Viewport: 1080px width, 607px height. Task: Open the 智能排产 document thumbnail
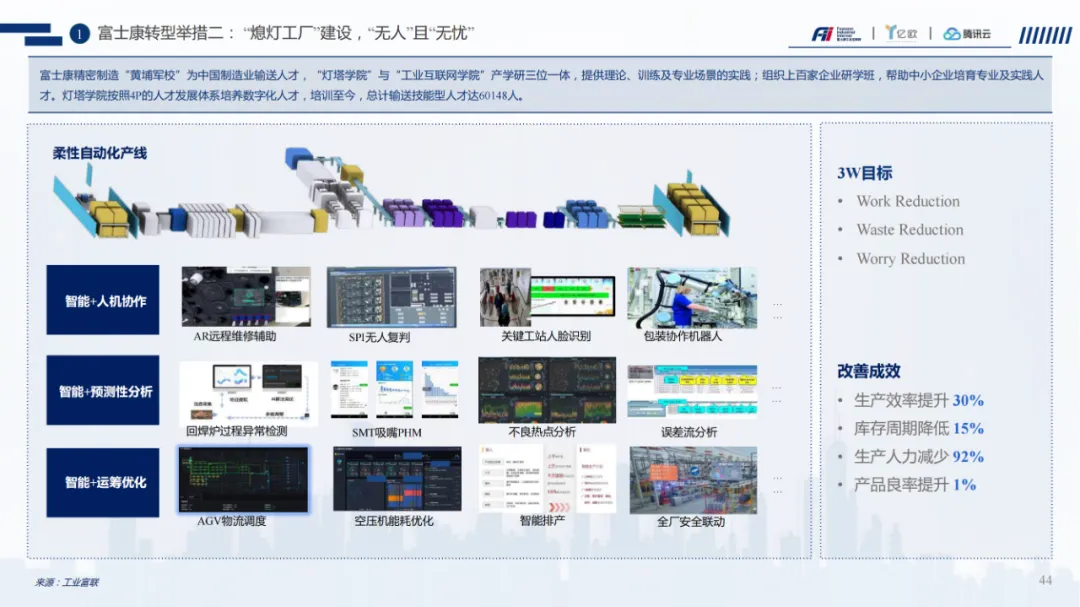point(548,478)
